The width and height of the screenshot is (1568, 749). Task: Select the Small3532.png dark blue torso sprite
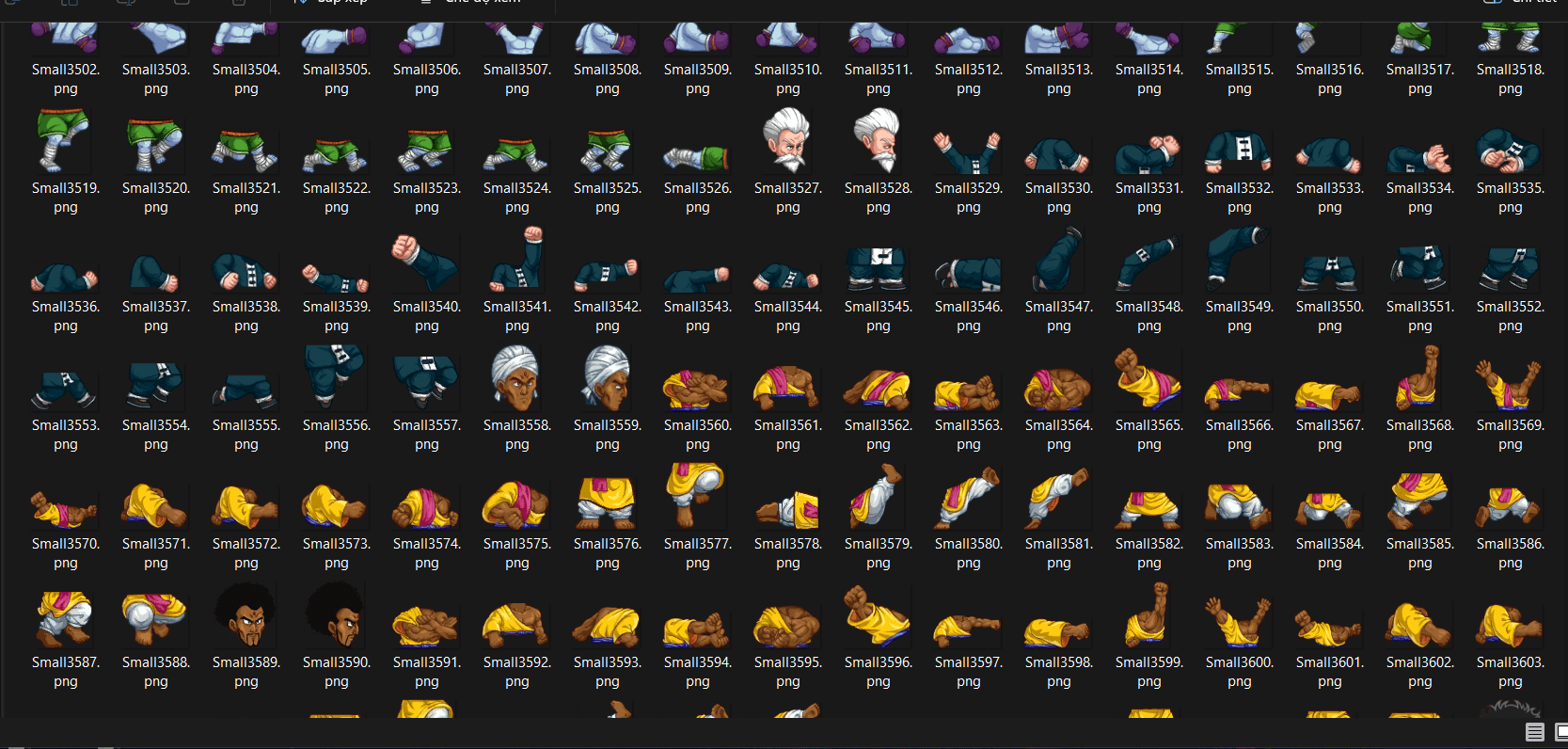click(1239, 151)
